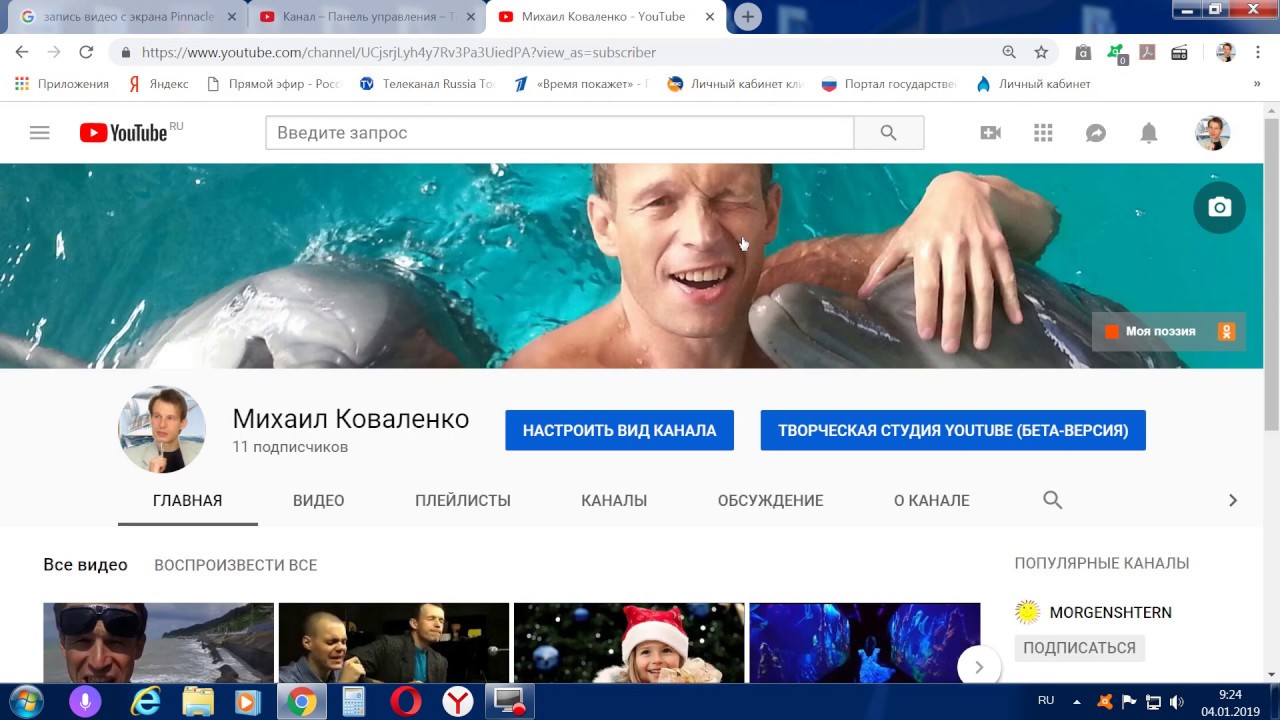Screen dimensions: 1280x720
Task: Open Opera from taskbar
Action: (406, 702)
